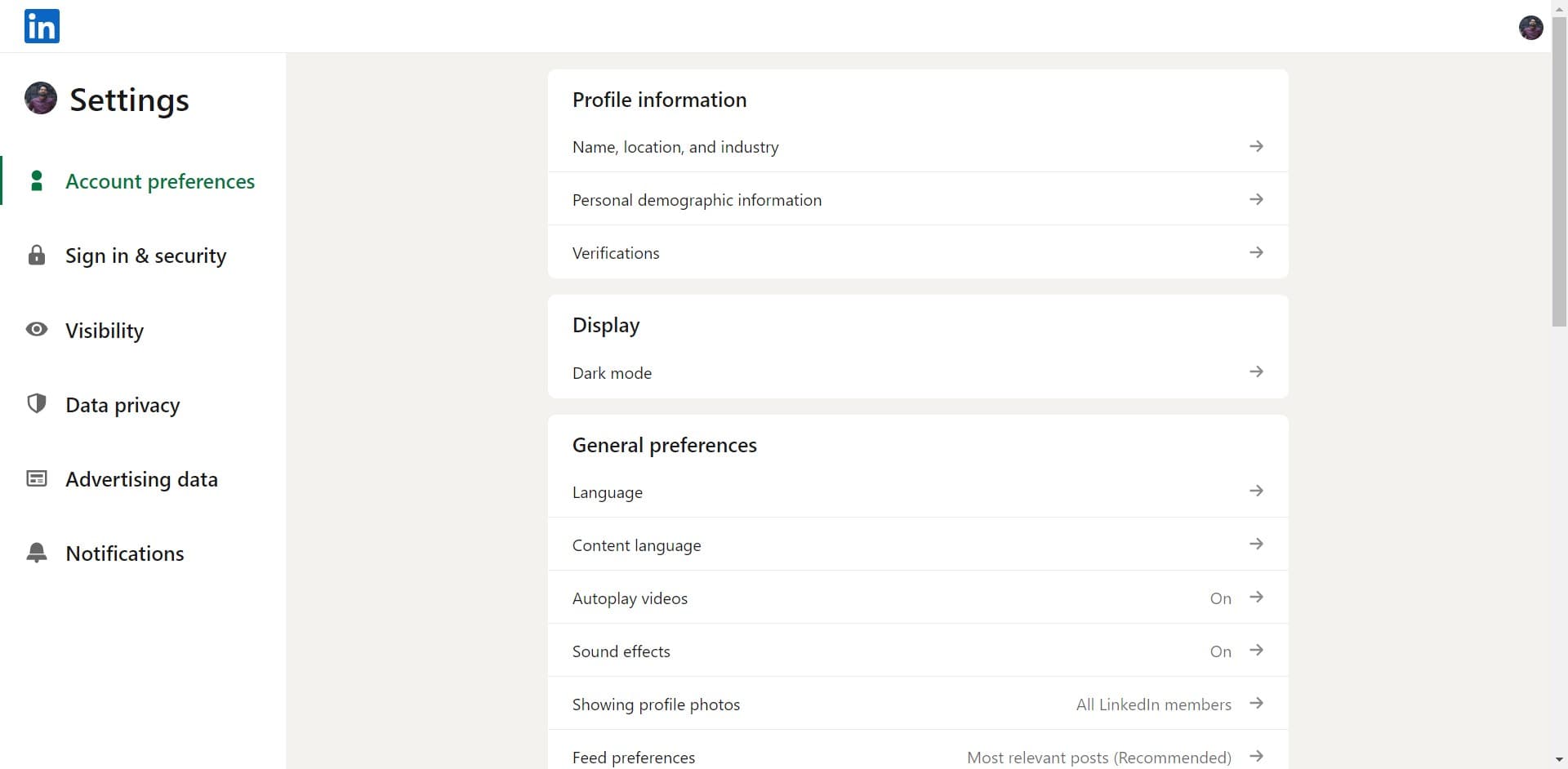
Task: Open the profile avatar menu
Action: 1531,27
